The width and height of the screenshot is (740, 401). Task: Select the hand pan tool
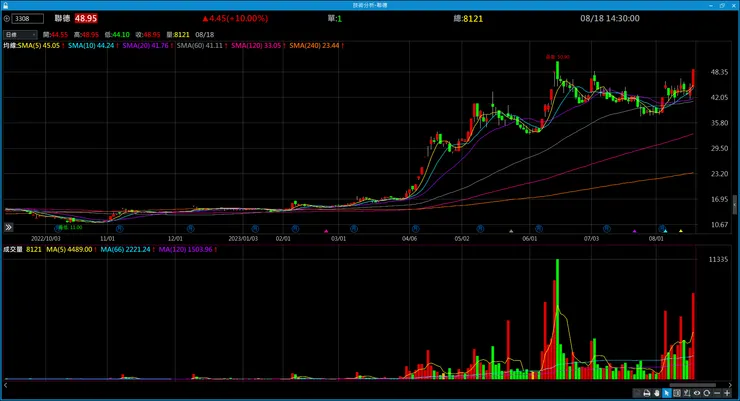tap(656, 393)
